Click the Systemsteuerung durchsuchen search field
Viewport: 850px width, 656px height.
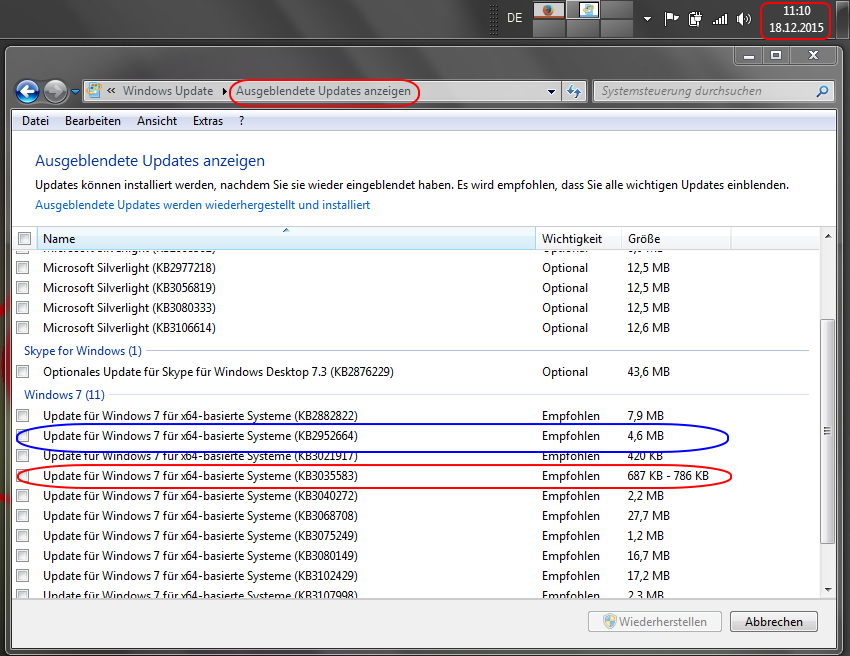click(705, 91)
